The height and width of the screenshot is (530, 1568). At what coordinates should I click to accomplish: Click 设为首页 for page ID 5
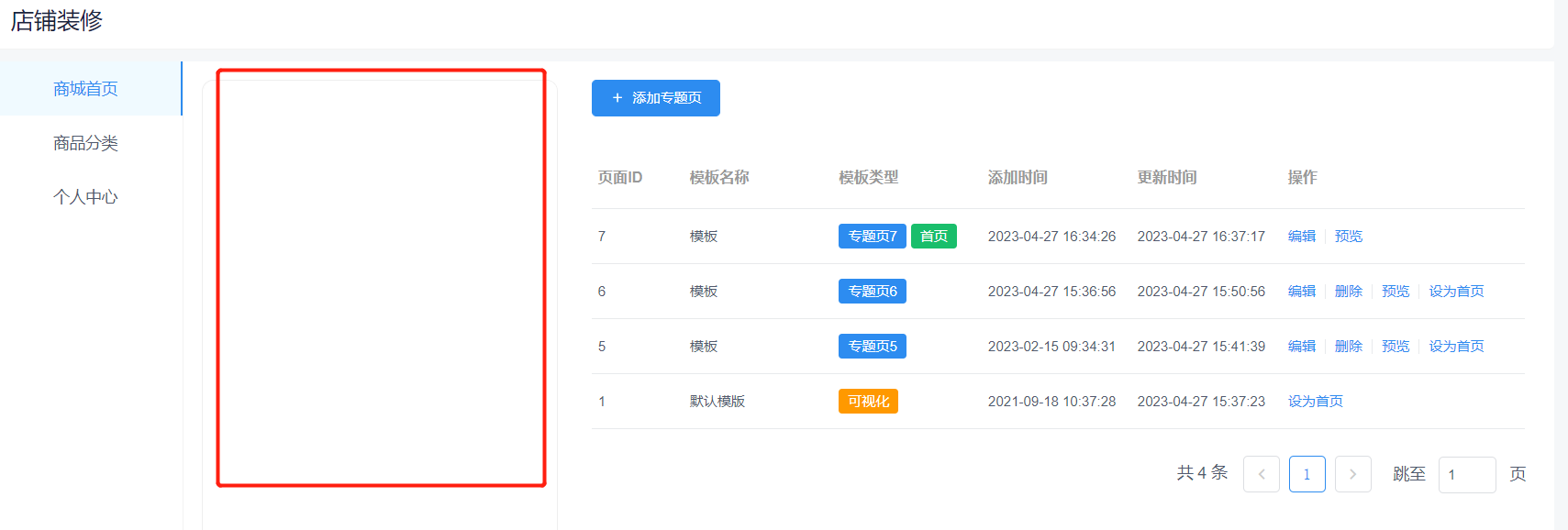(x=1456, y=347)
